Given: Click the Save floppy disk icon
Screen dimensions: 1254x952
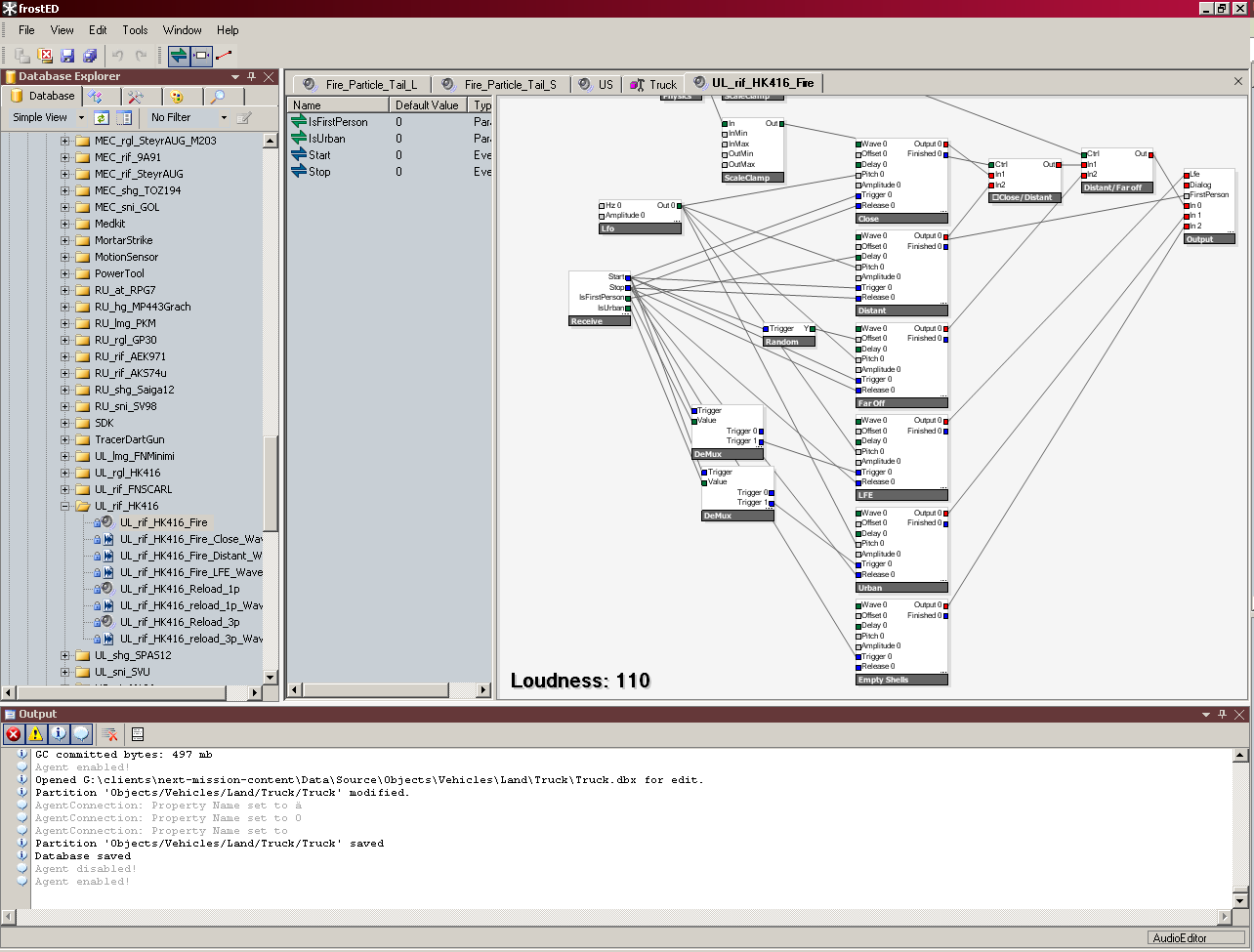Looking at the screenshot, I should [x=67, y=56].
